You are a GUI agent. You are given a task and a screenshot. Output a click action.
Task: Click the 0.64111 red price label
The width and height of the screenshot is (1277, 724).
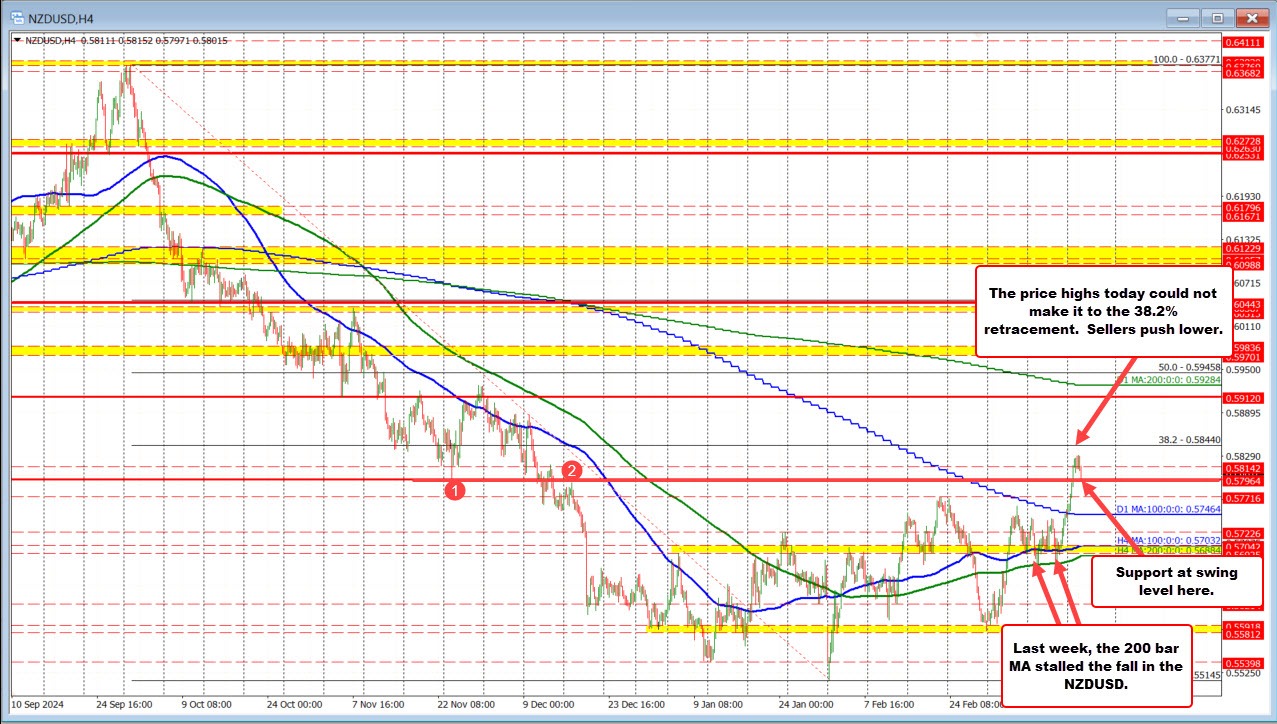coord(1244,42)
